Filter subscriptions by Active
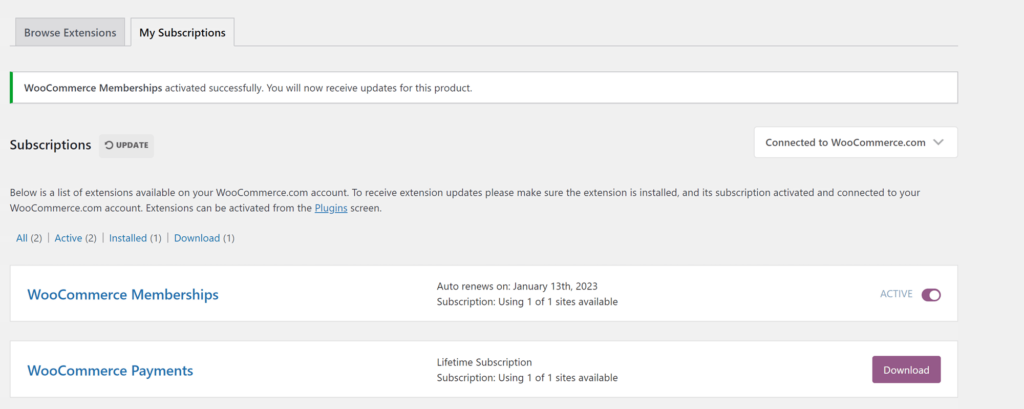 pos(69,238)
